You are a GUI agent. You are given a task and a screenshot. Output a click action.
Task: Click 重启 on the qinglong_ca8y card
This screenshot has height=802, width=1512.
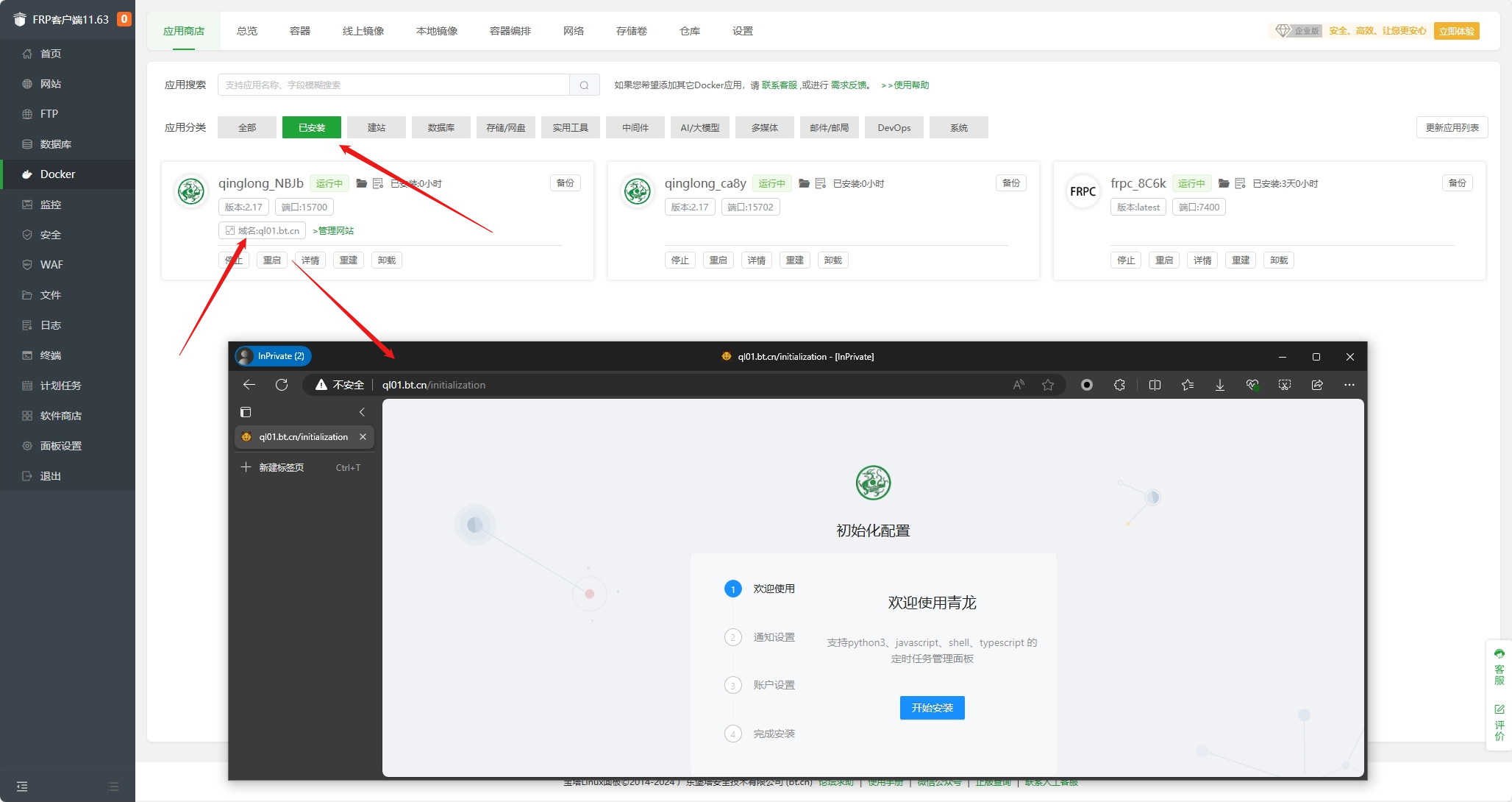718,260
